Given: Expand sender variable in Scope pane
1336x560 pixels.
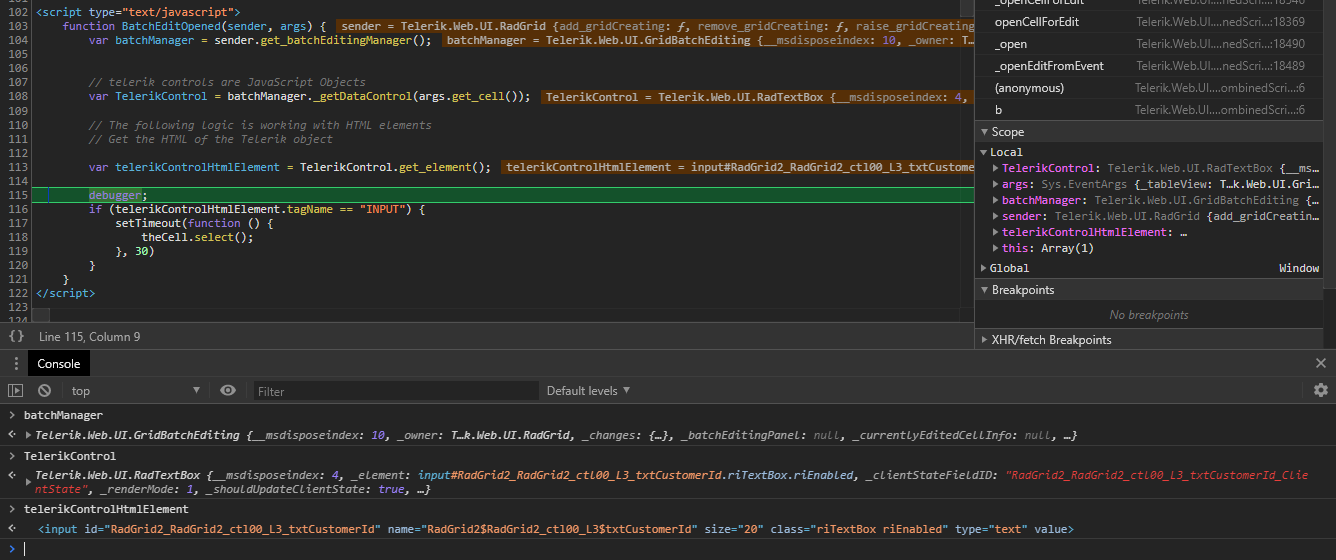Looking at the screenshot, I should tap(995, 216).
